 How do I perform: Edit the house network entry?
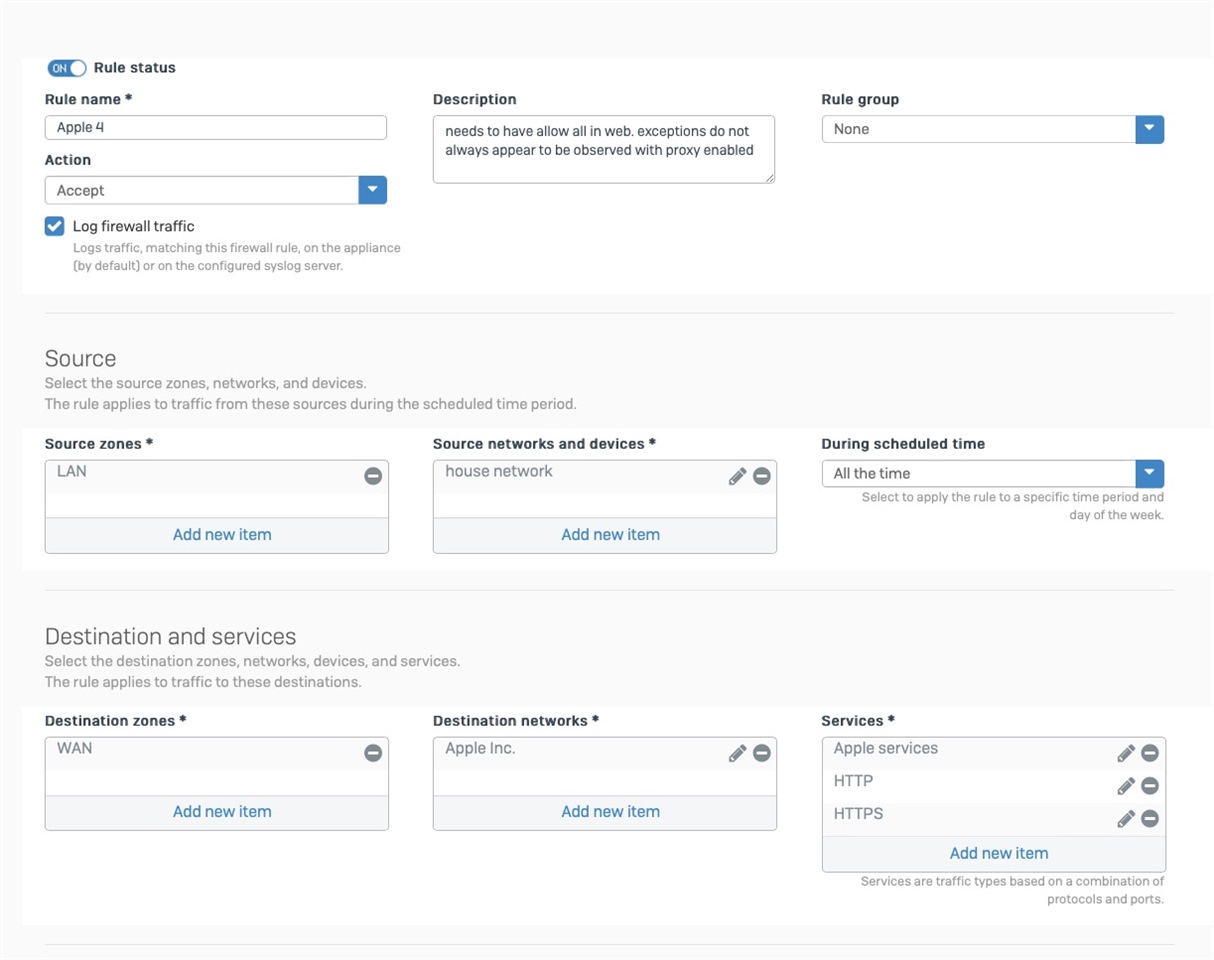[738, 477]
